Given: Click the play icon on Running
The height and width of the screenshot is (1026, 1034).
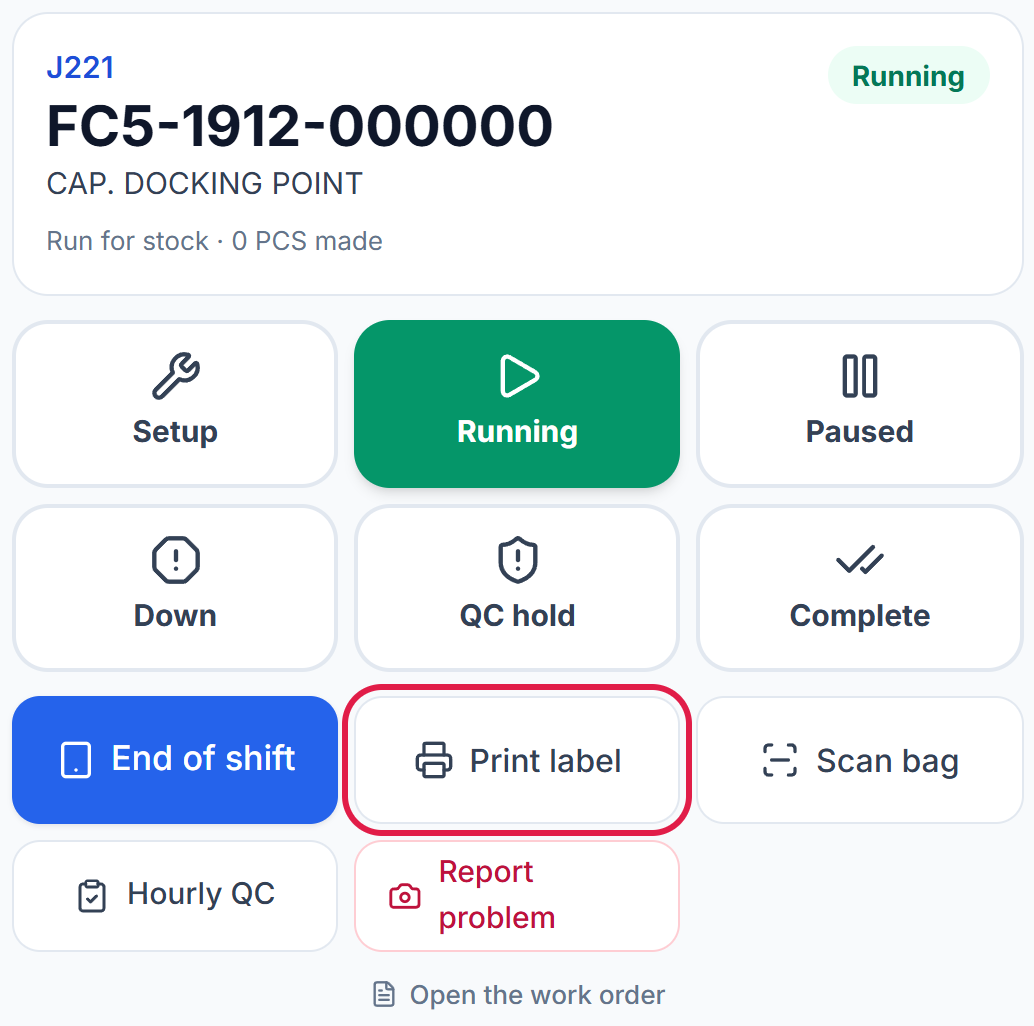Looking at the screenshot, I should 518,376.
